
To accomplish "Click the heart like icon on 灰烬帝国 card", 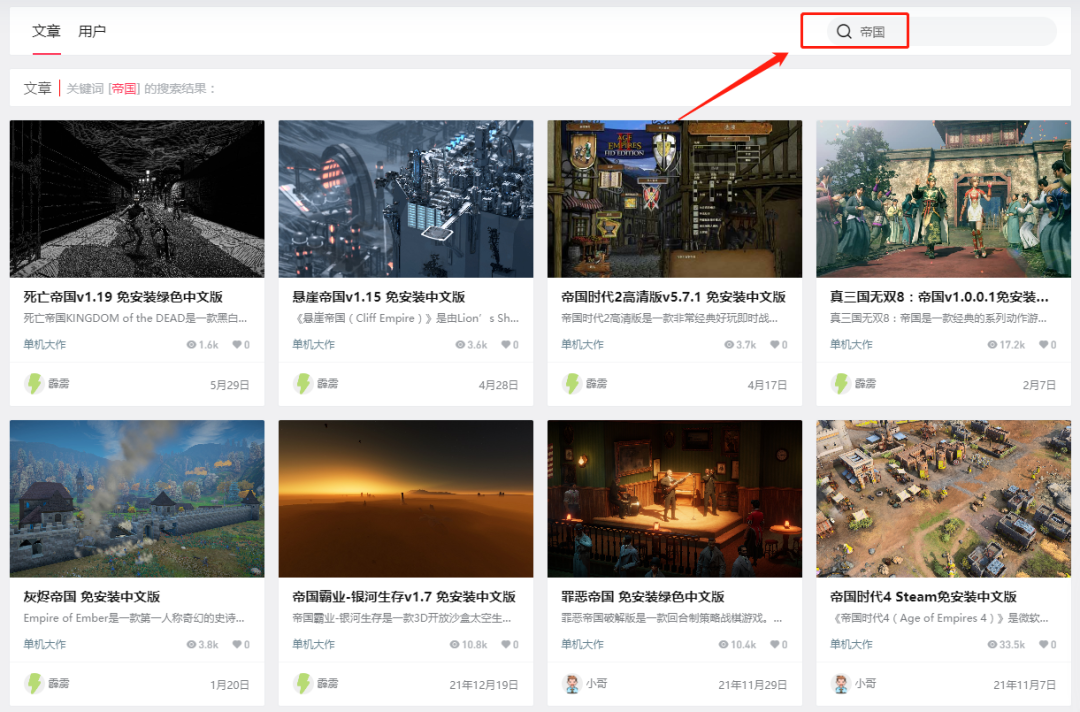I will click(x=236, y=645).
